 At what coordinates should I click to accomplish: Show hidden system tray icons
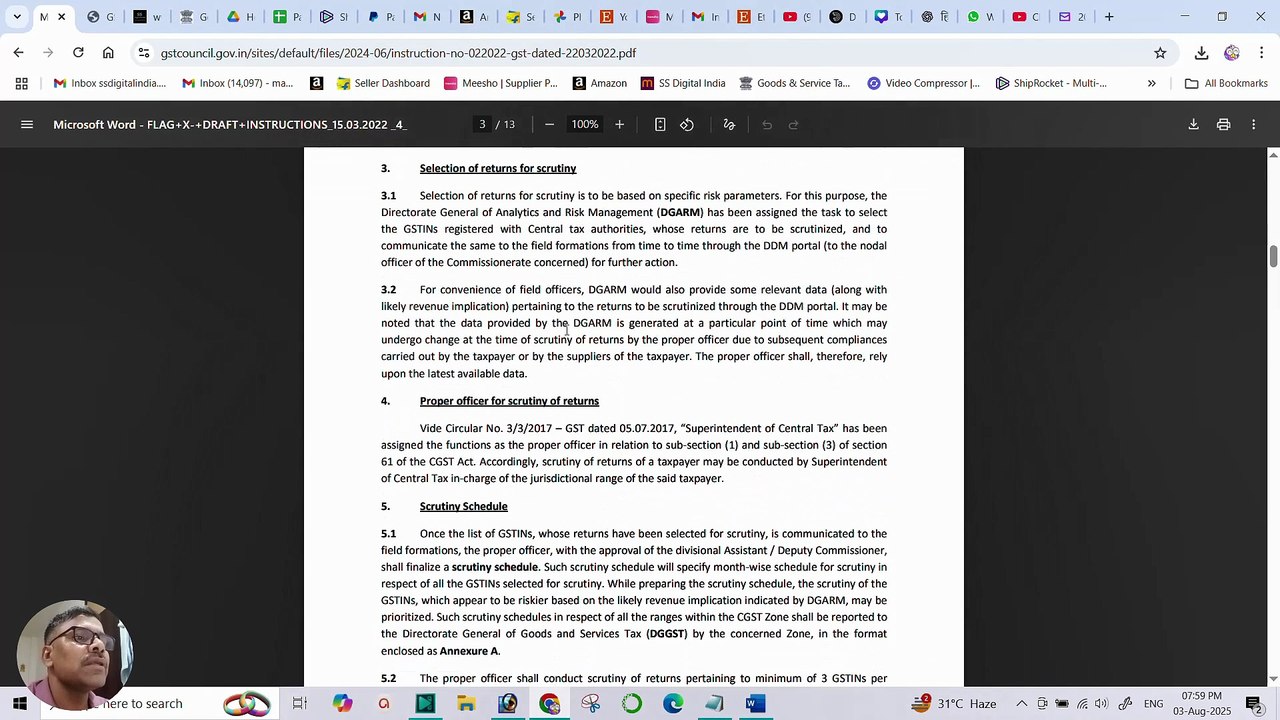tap(1021, 704)
